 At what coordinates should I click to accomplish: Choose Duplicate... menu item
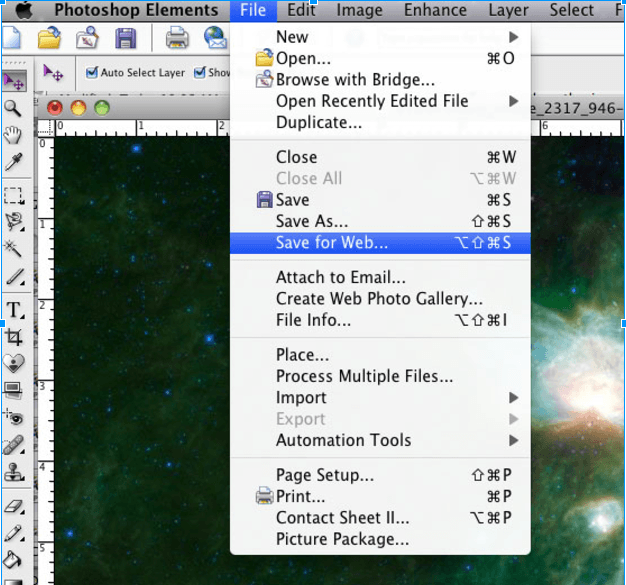point(380,122)
